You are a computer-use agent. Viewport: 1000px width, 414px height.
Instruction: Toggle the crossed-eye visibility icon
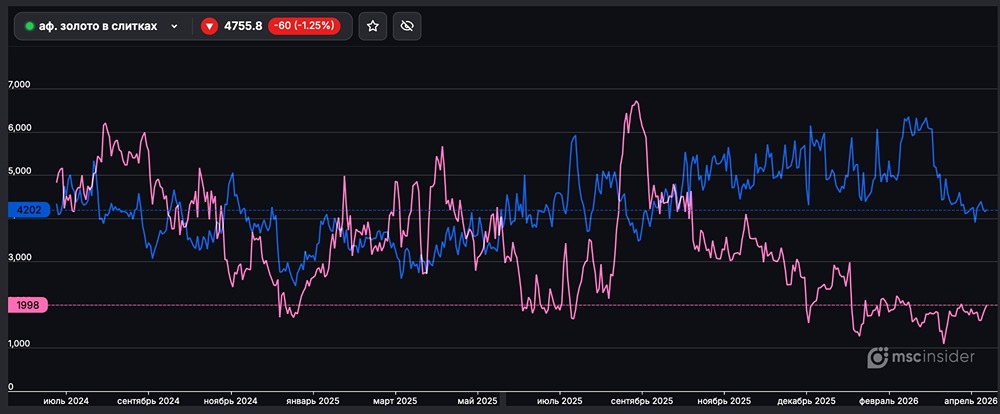click(406, 26)
